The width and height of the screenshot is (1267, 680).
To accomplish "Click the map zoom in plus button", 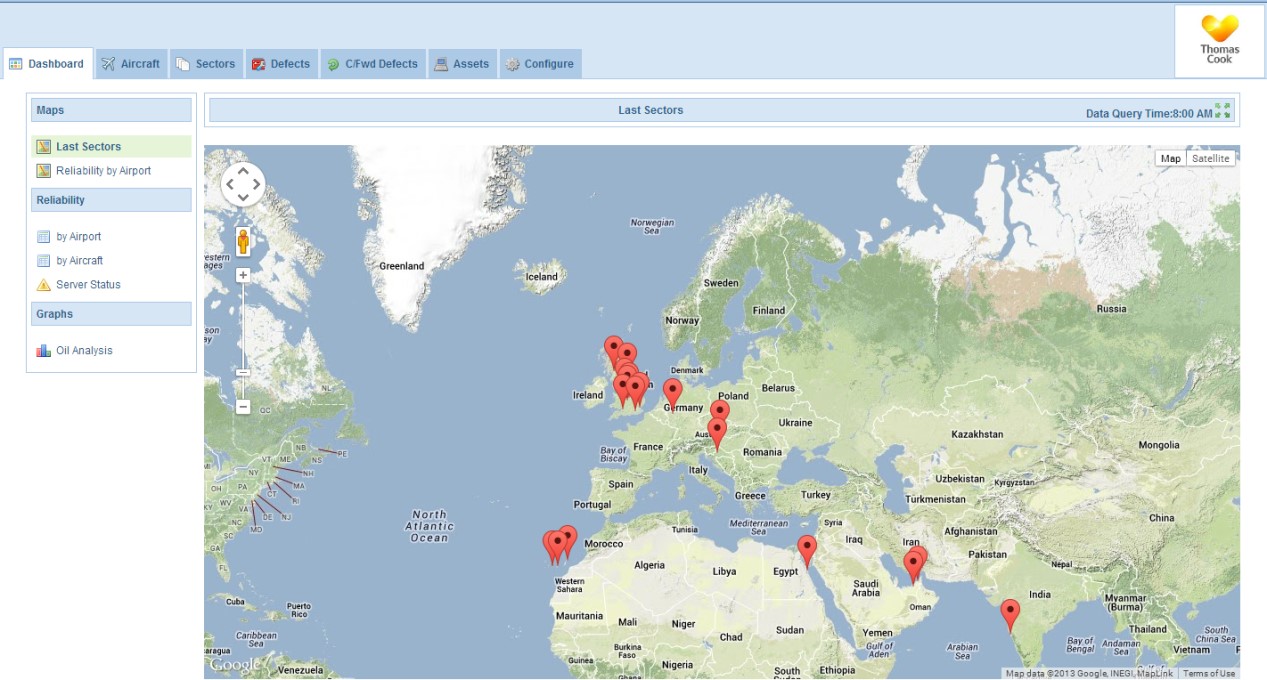I will (243, 275).
